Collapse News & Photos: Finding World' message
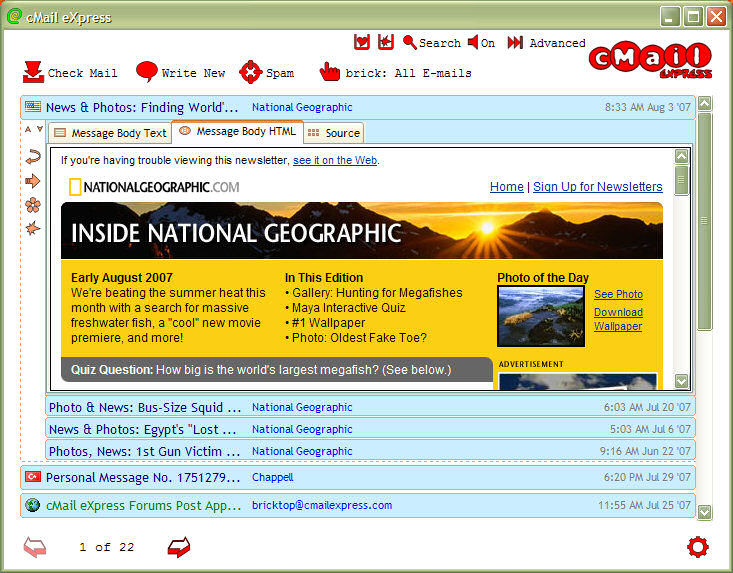 click(358, 107)
